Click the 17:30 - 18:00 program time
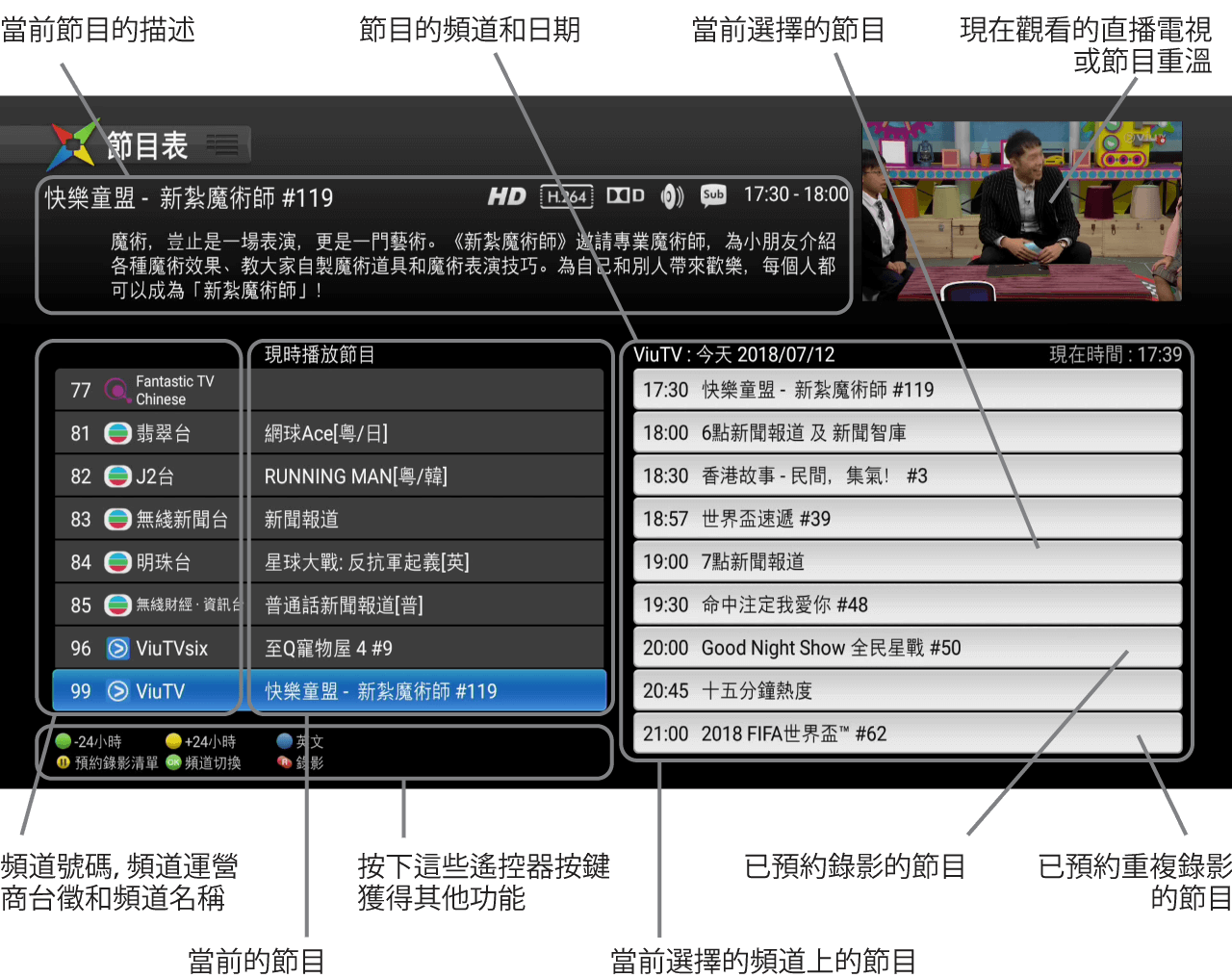 tap(796, 194)
